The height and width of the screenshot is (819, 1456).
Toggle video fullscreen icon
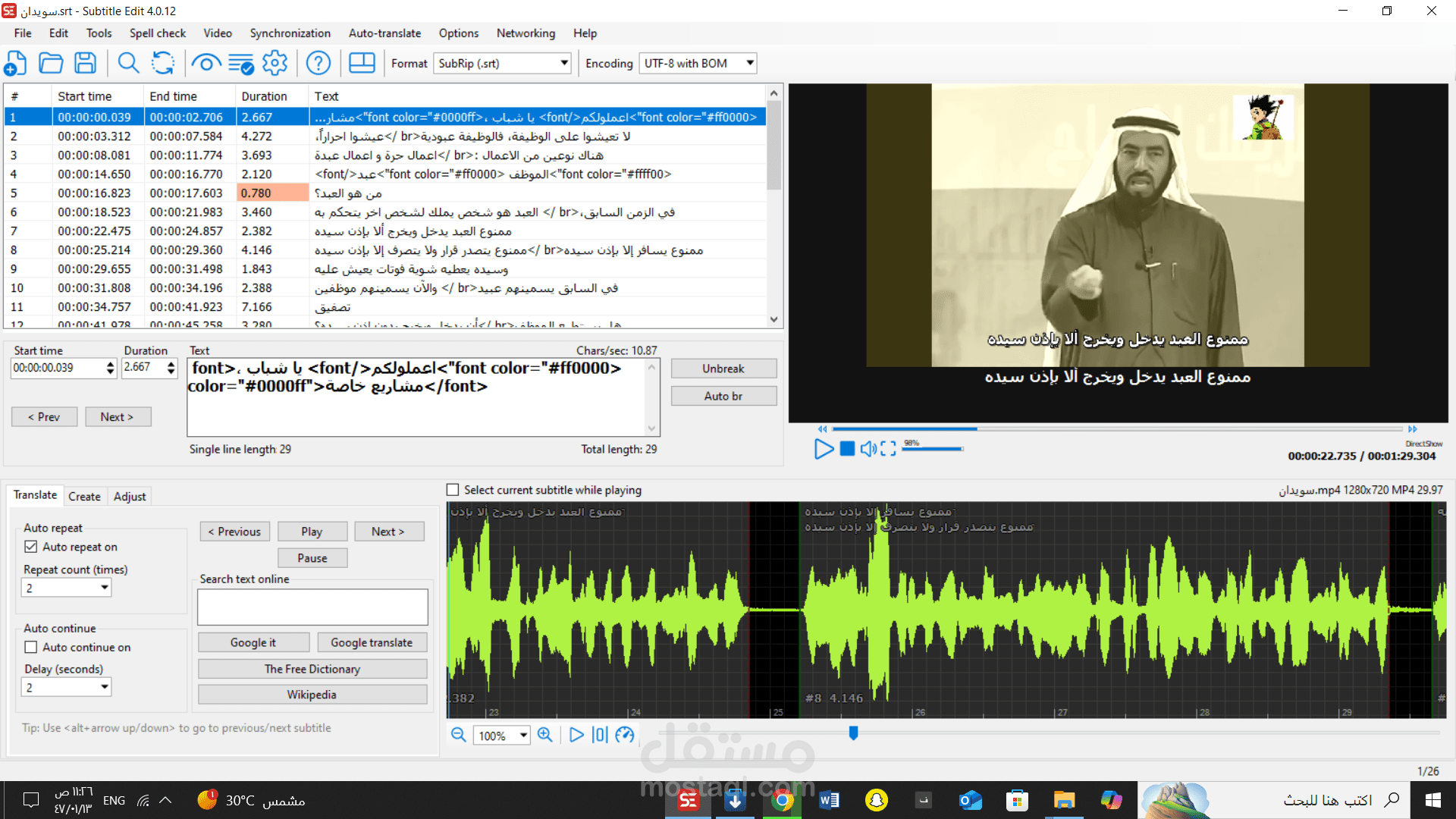888,449
